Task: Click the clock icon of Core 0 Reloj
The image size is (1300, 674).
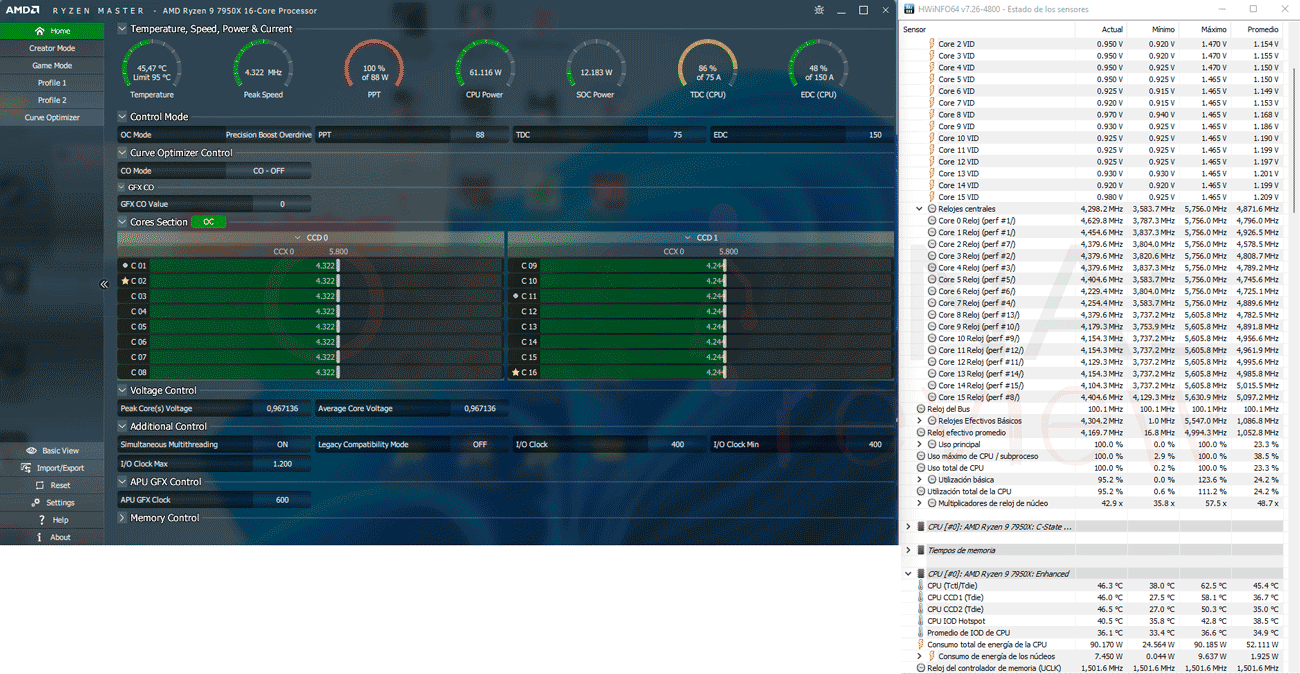Action: (932, 221)
